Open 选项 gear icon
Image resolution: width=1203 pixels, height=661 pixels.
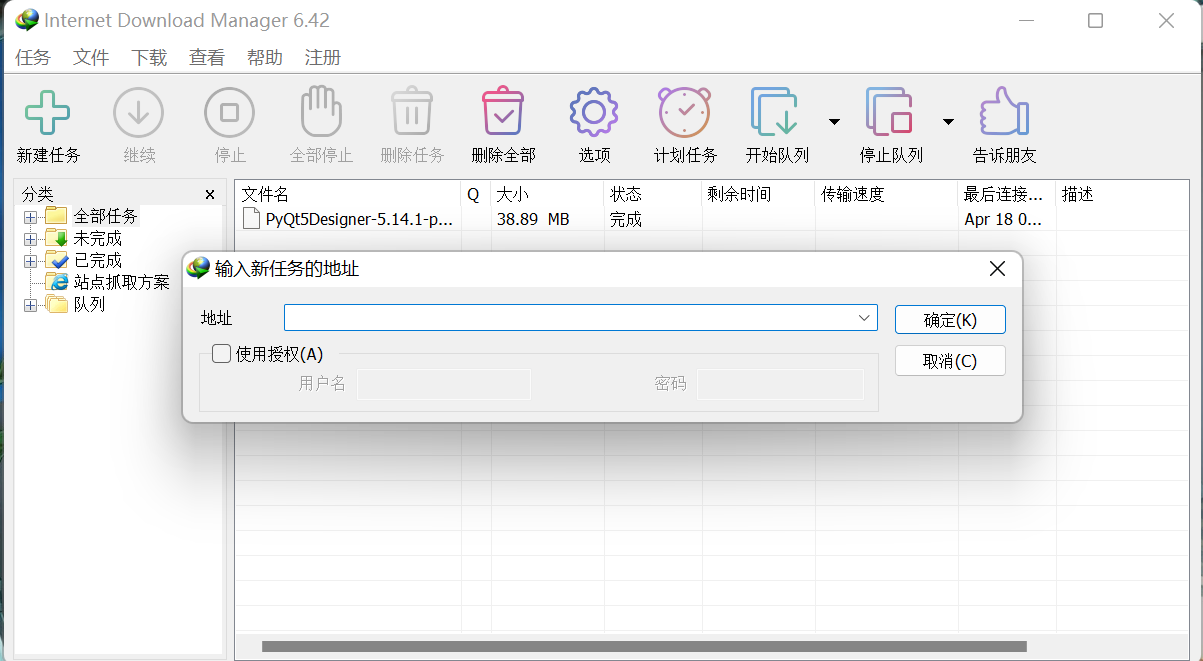point(594,112)
